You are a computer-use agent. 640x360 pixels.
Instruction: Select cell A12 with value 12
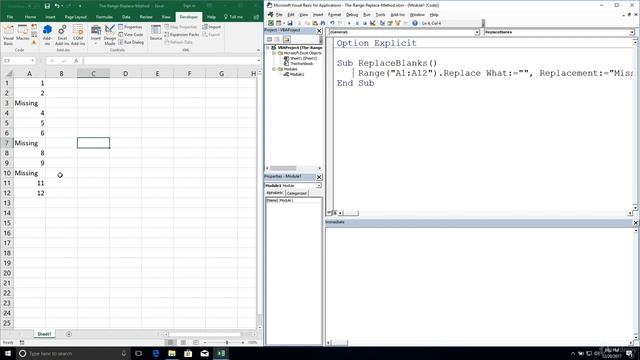pyautogui.click(x=29, y=193)
